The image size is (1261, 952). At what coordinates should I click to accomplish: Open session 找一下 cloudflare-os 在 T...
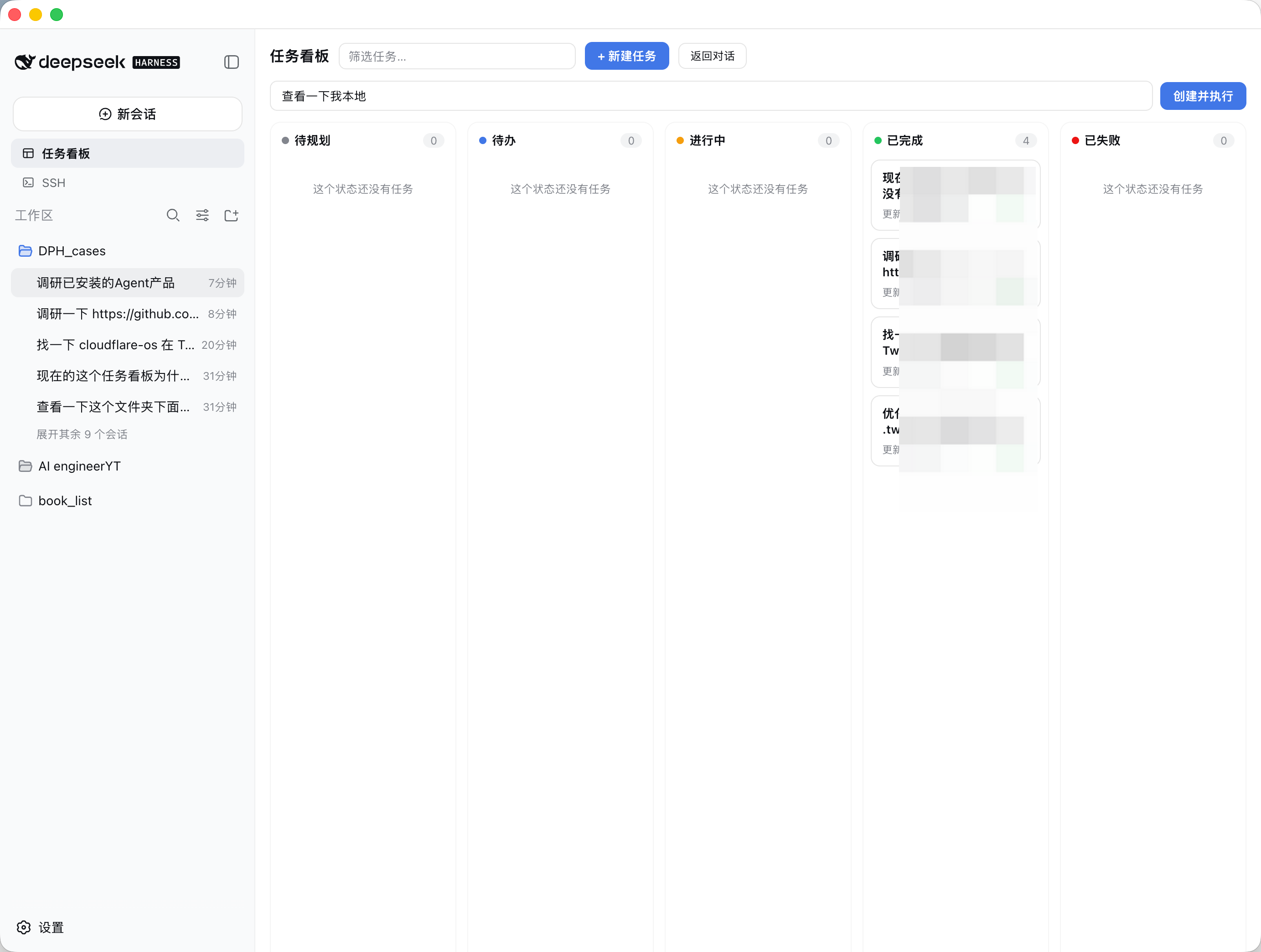click(128, 345)
